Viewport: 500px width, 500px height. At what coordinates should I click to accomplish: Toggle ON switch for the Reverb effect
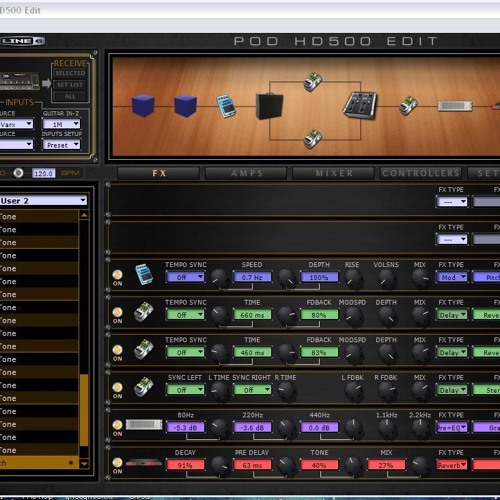[117, 462]
